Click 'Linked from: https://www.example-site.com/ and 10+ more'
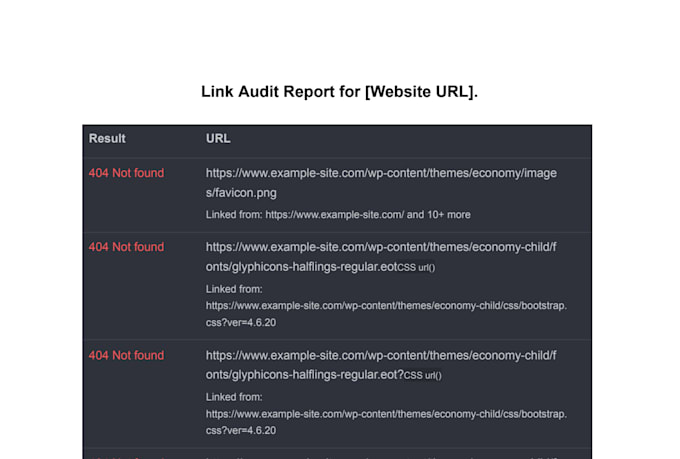The height and width of the screenshot is (459, 680). 338,215
